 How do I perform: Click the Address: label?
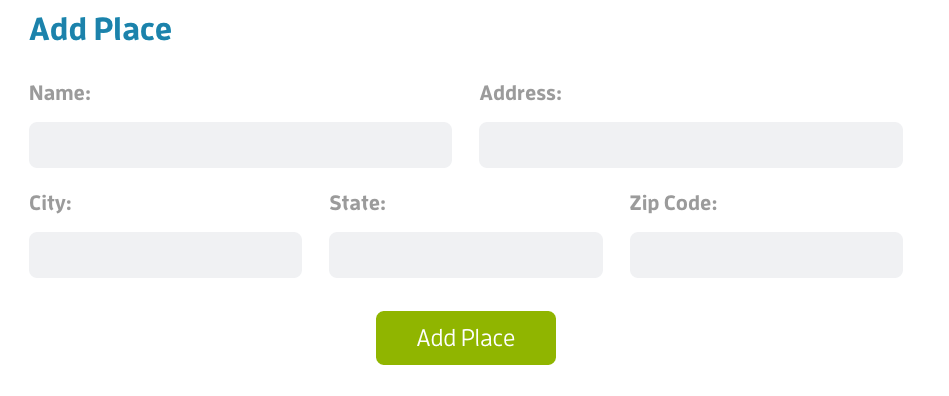tap(520, 93)
